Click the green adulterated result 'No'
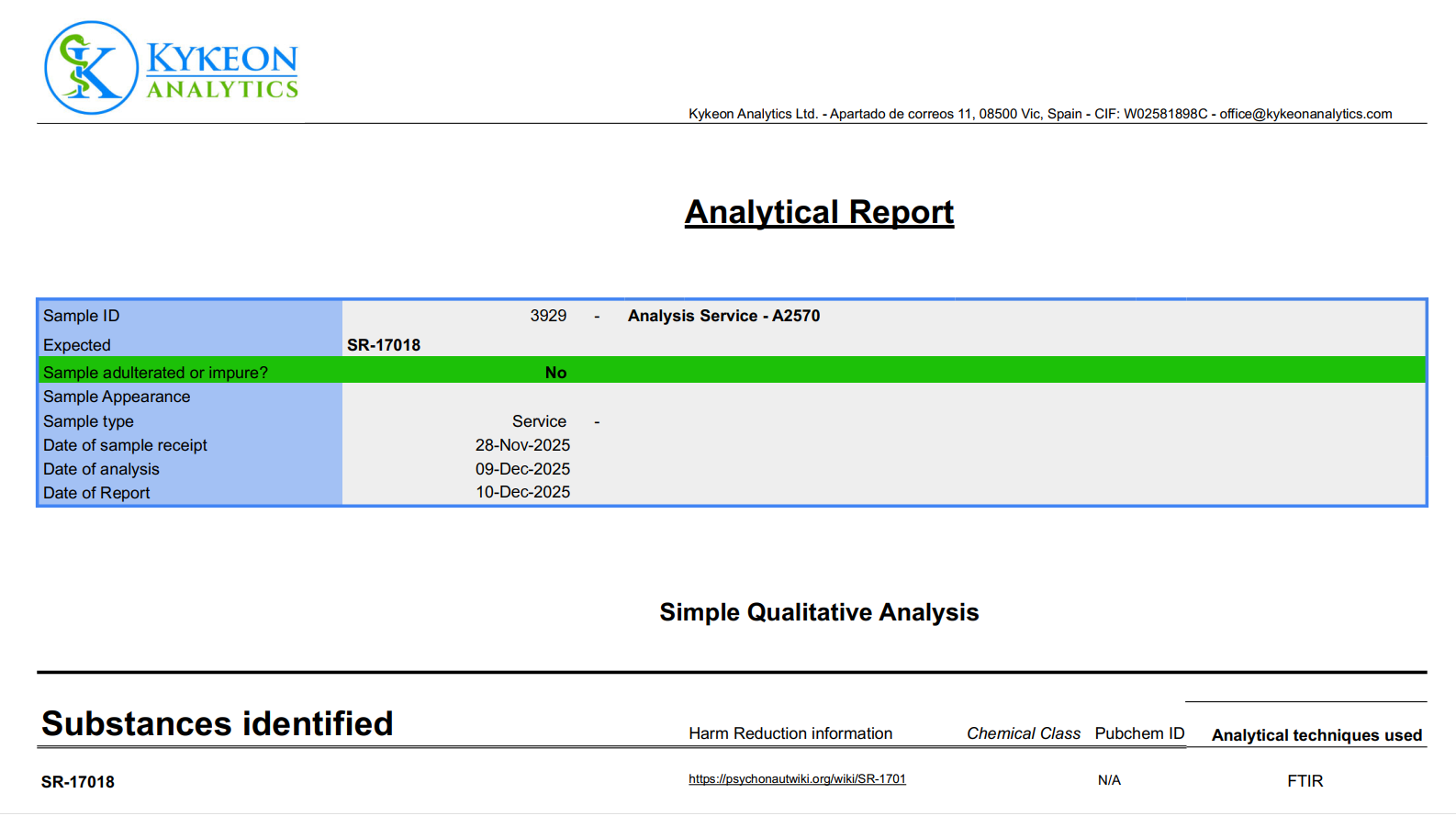 pos(555,373)
